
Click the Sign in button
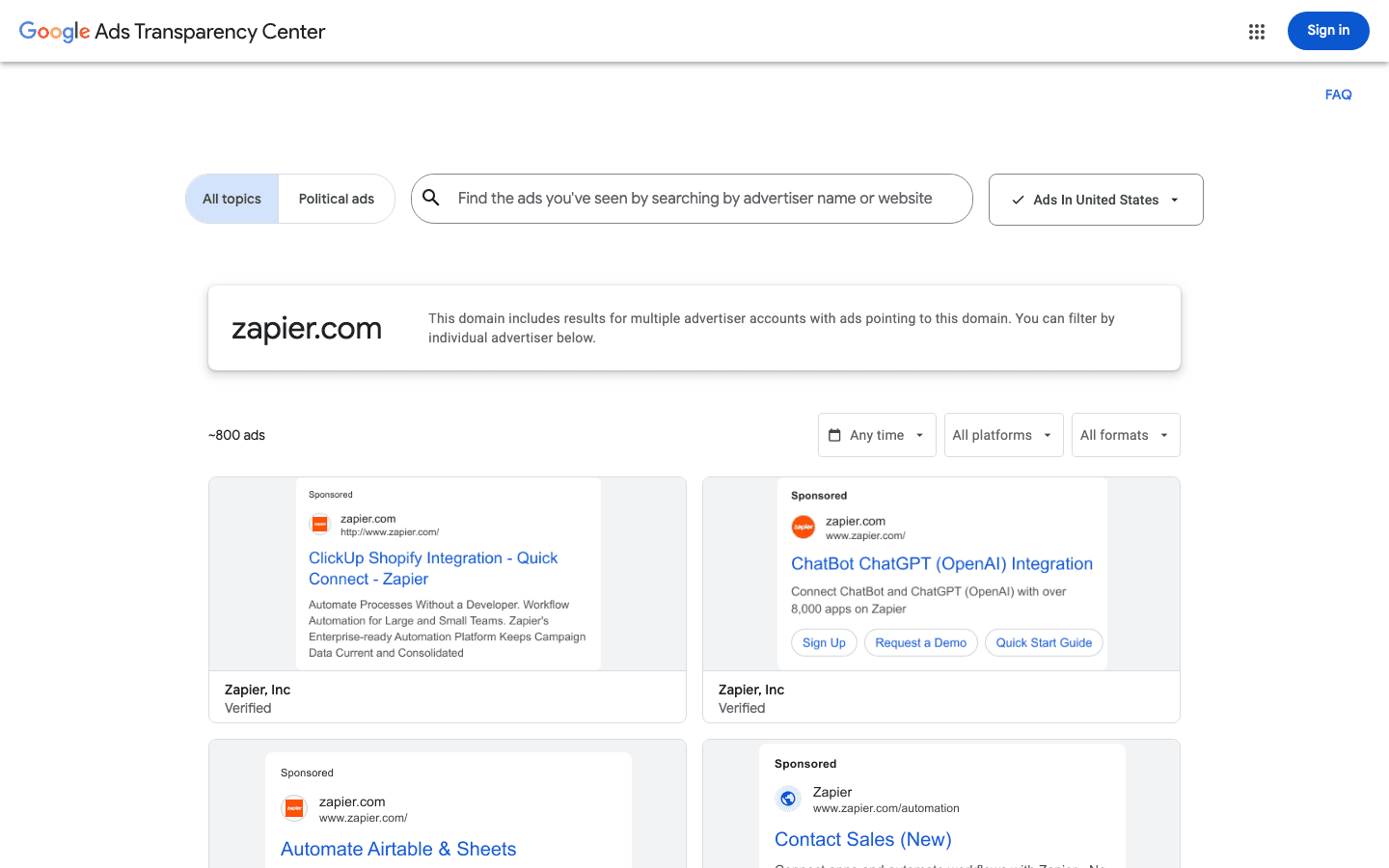pyautogui.click(x=1328, y=31)
